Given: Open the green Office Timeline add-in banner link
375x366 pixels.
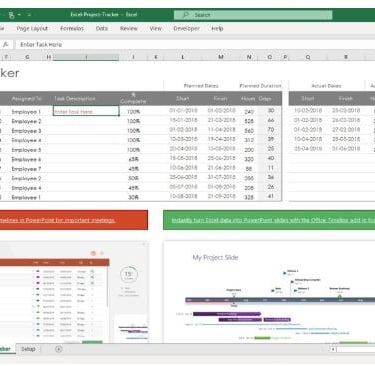Looking at the screenshot, I should tap(269, 220).
